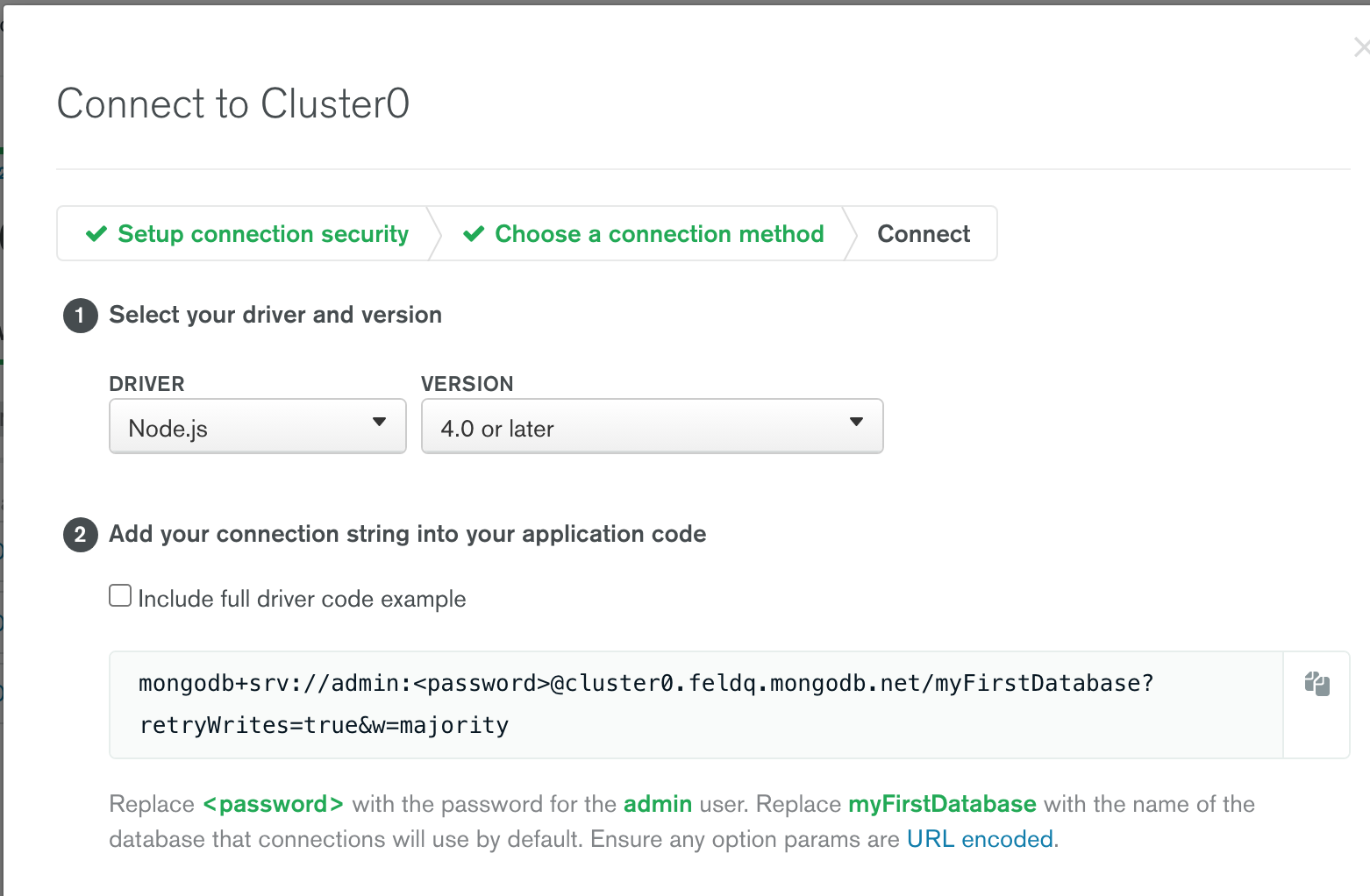Click the green admin username in instructions
The width and height of the screenshot is (1370, 896).
coord(658,804)
